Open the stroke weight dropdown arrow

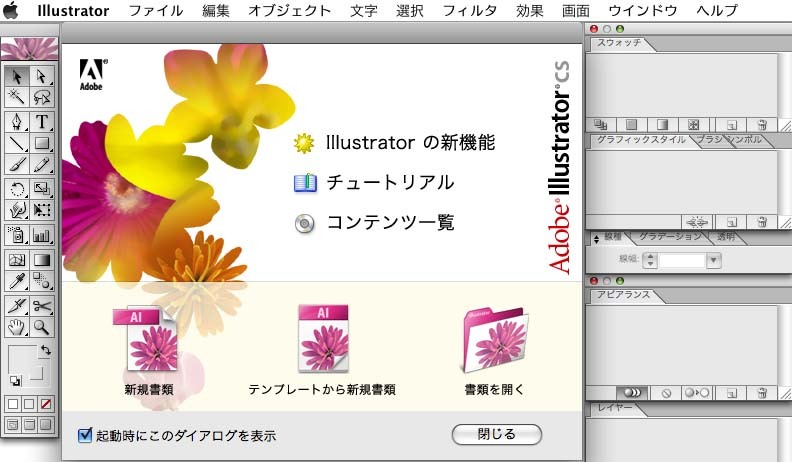(713, 261)
